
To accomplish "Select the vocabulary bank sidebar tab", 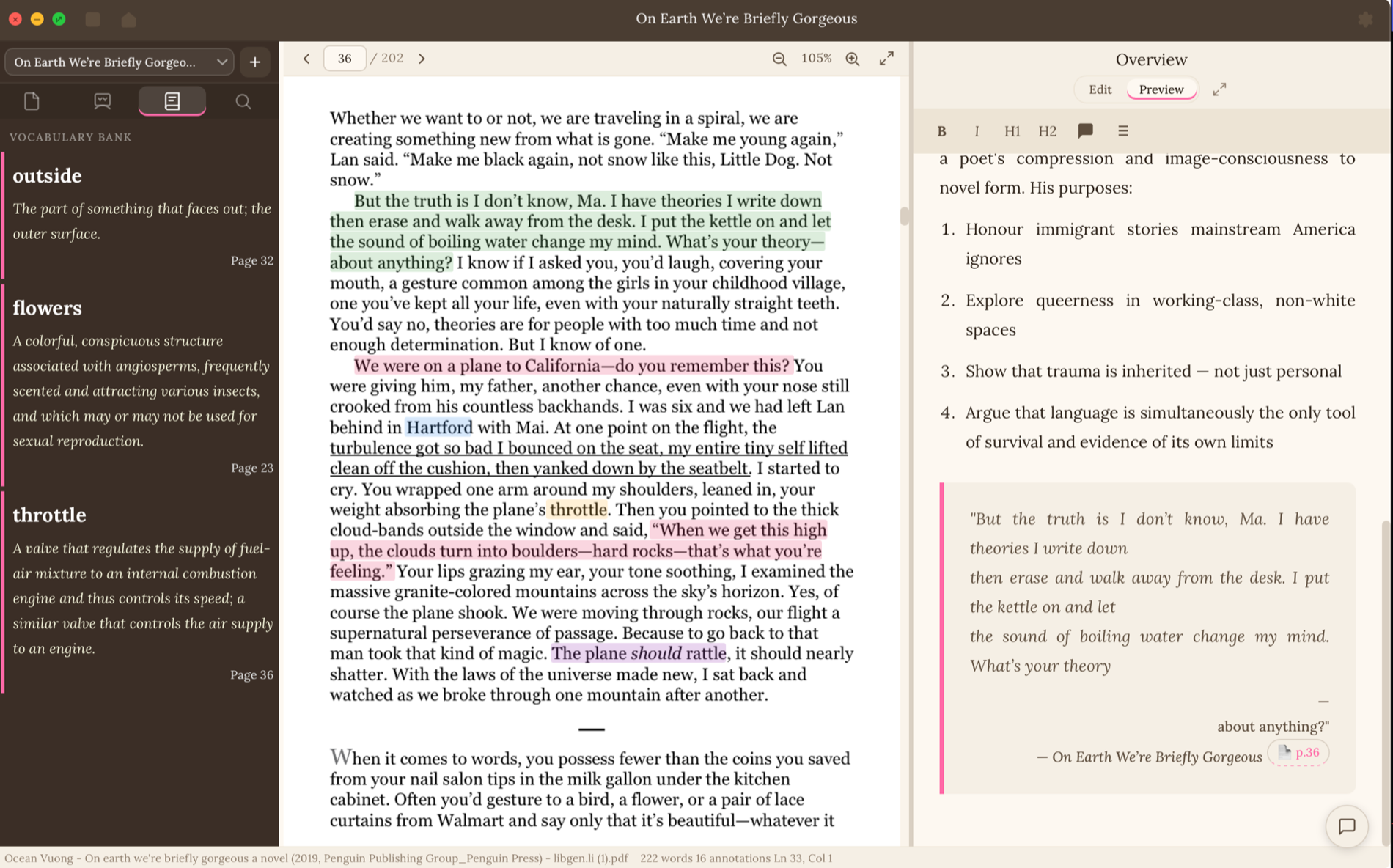I will pos(172,101).
